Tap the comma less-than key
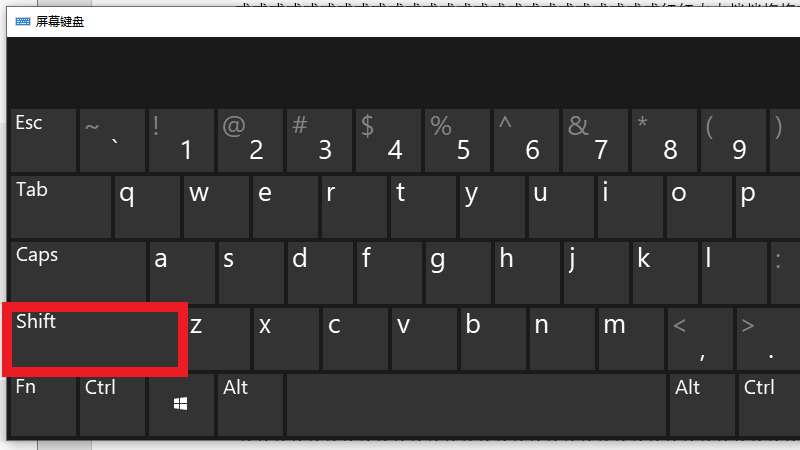This screenshot has width=800, height=450. (x=700, y=338)
